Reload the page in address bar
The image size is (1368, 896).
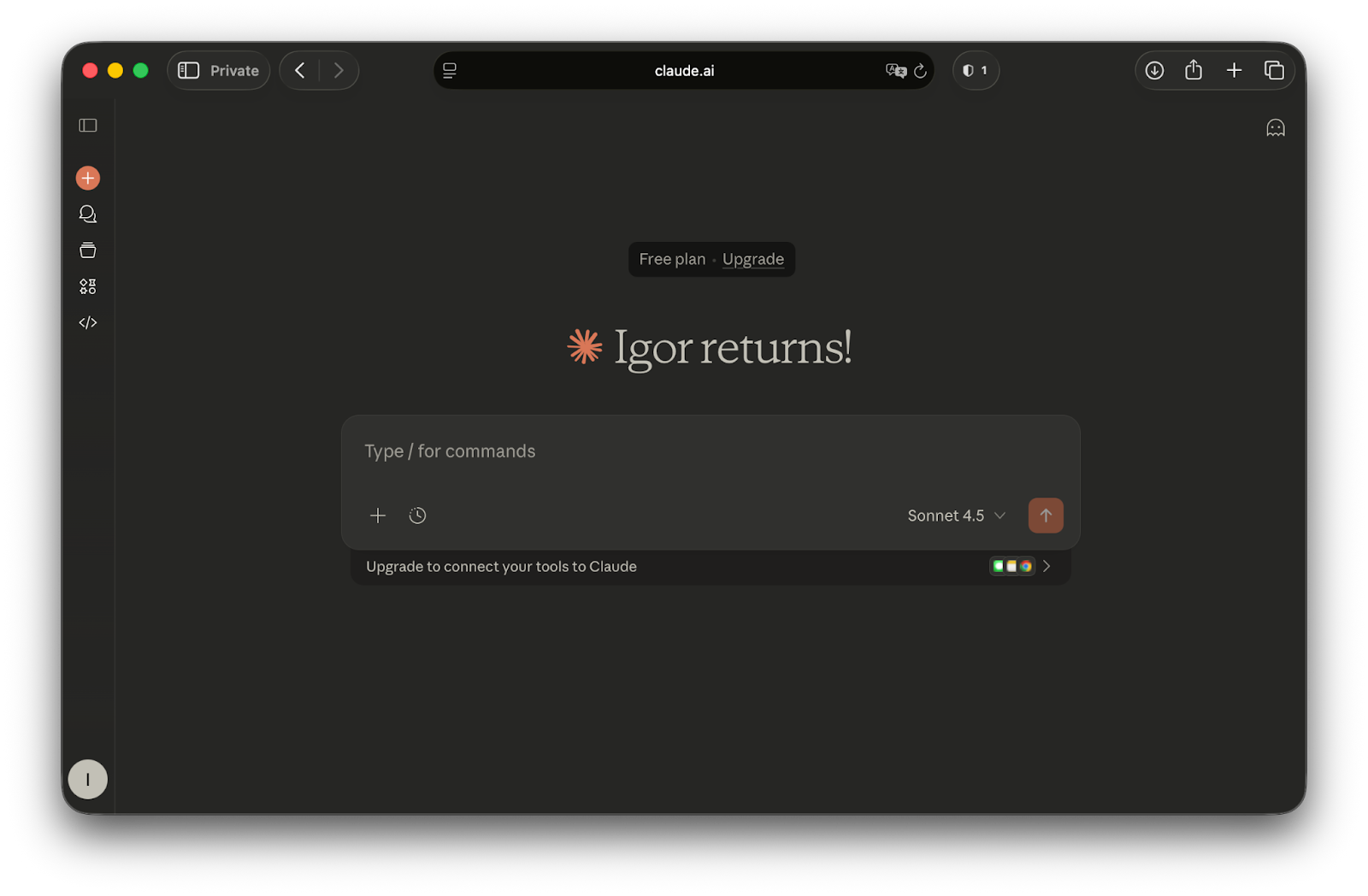coord(920,71)
